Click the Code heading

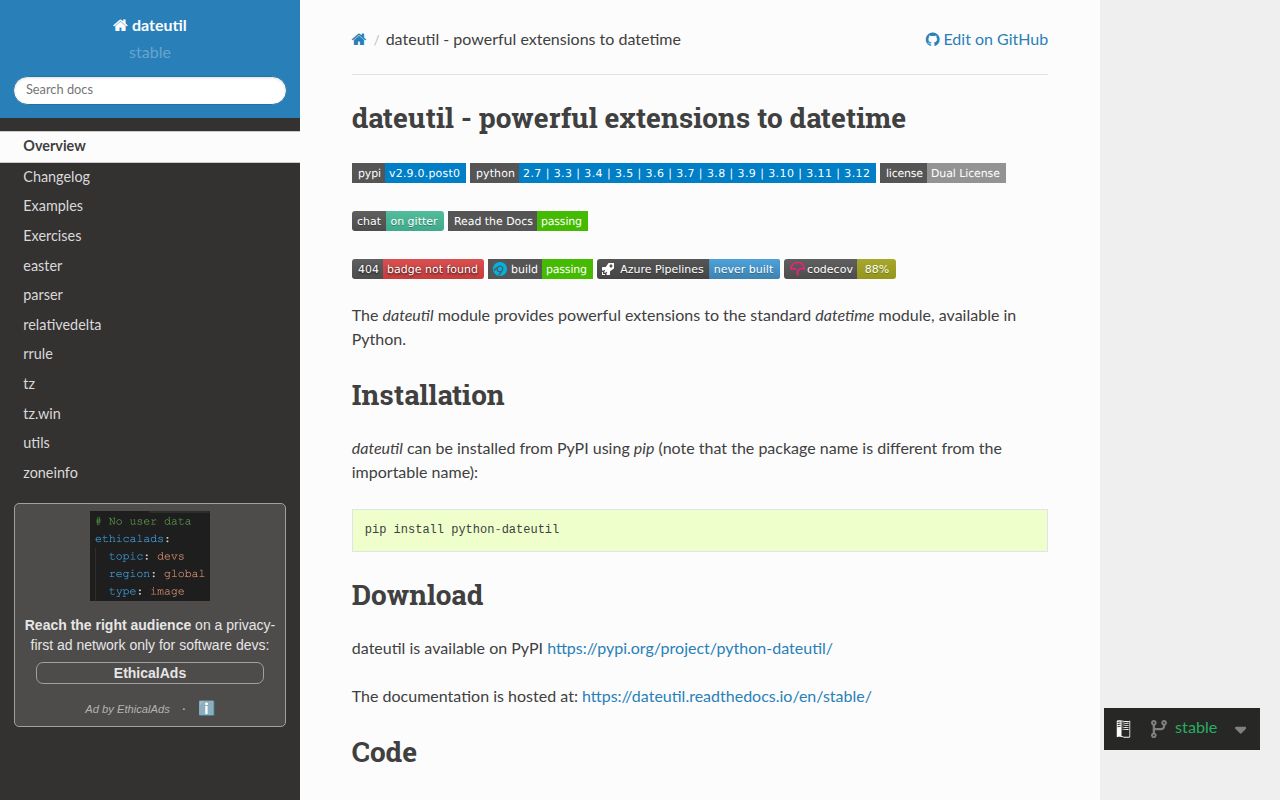(384, 752)
